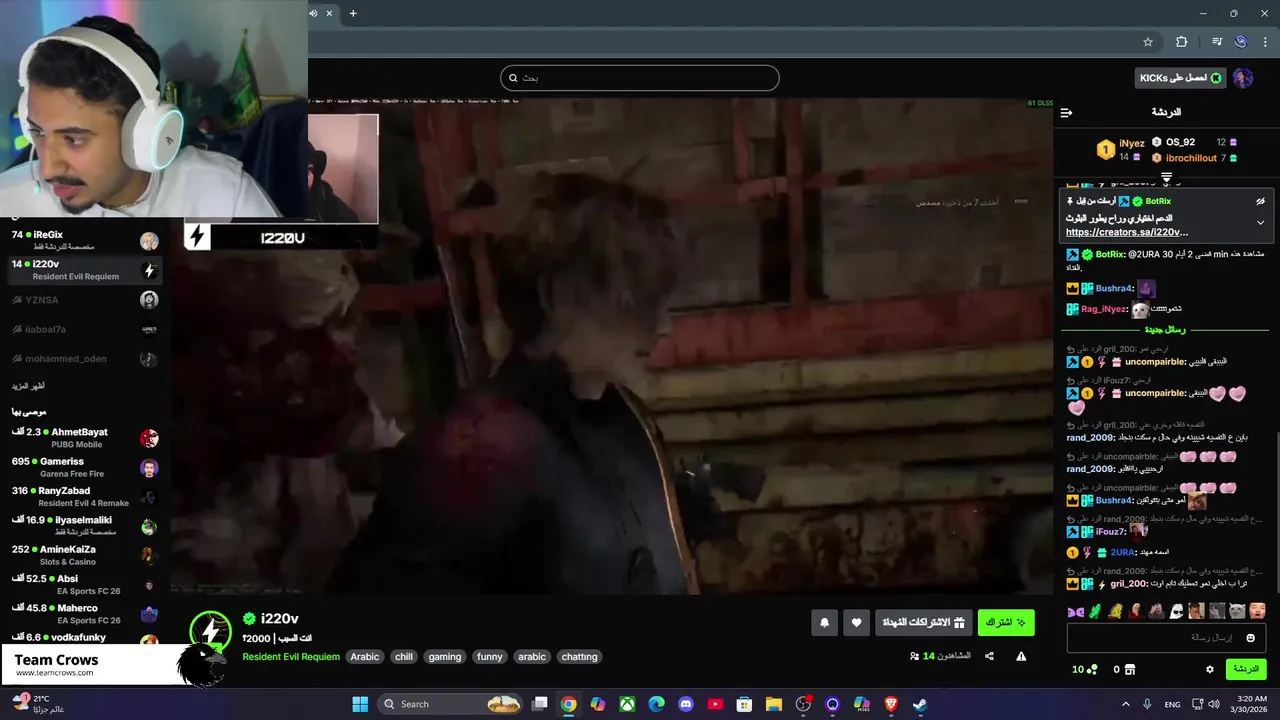Expand the pinned message chevron

(1260, 222)
